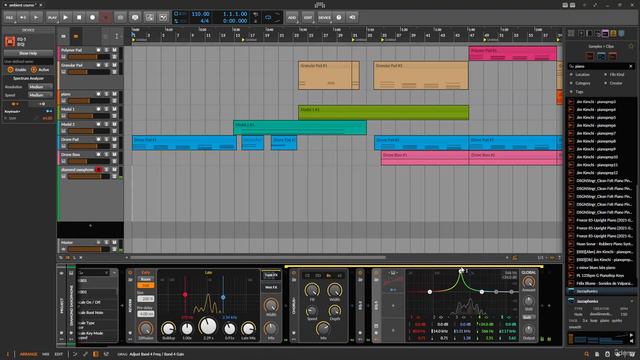Toggle the orange arranger timeline view icon
The height and width of the screenshot is (360, 640).
[76, 36]
